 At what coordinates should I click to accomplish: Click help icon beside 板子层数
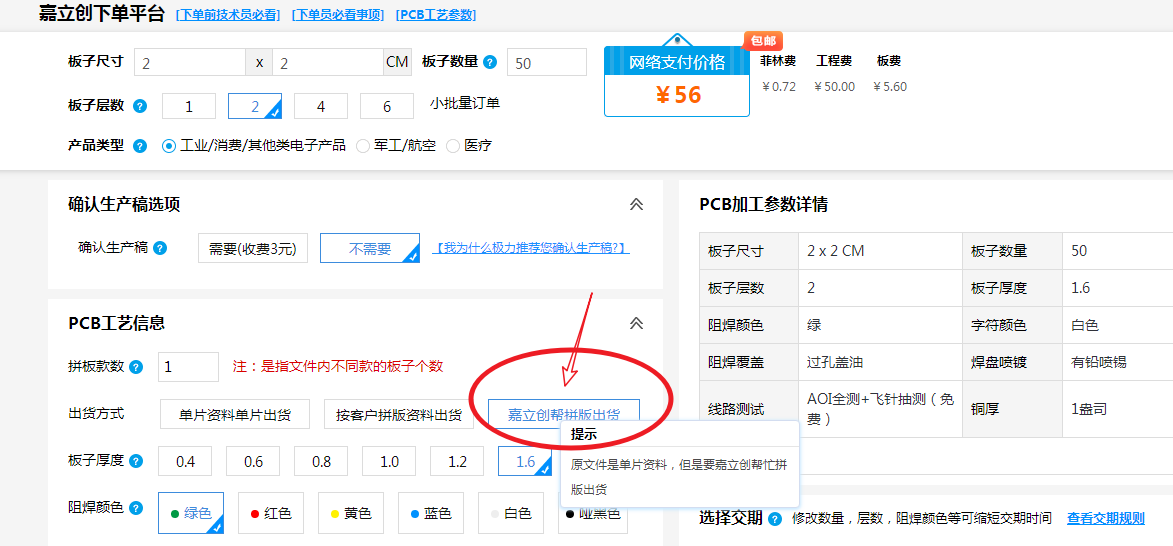point(140,106)
